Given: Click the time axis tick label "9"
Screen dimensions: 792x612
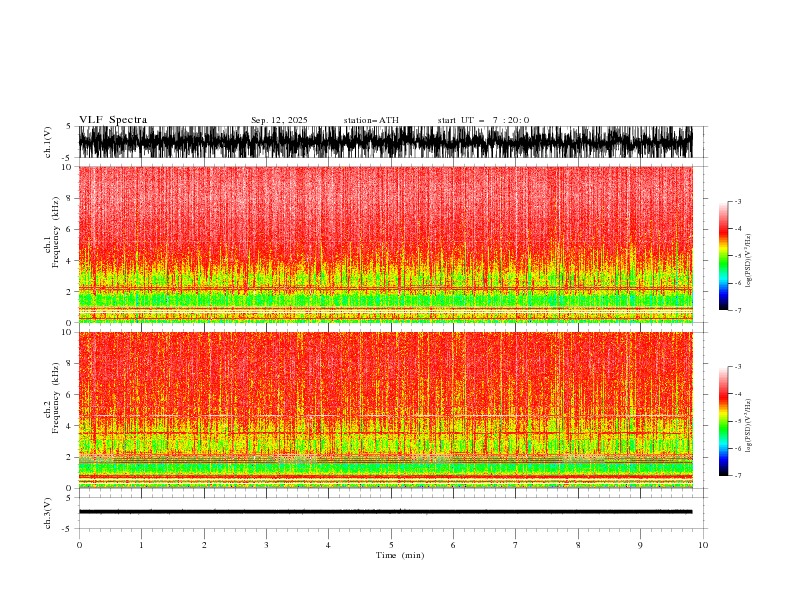Looking at the screenshot, I should (x=640, y=545).
